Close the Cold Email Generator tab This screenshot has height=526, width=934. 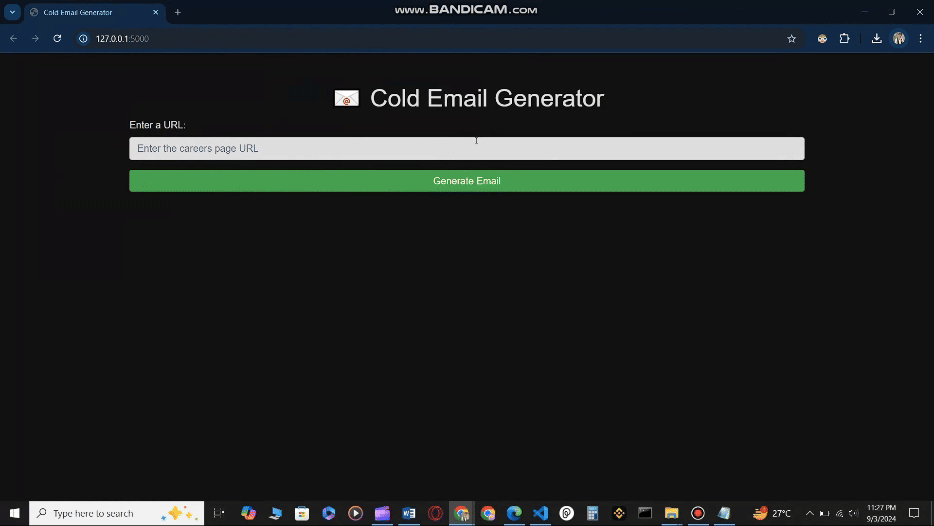point(155,13)
